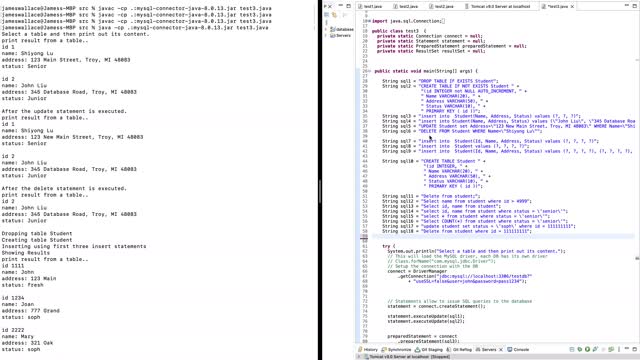This screenshot has width=640, height=360.
Task: Click 'id 1234' line in terminal
Action: click(13, 298)
